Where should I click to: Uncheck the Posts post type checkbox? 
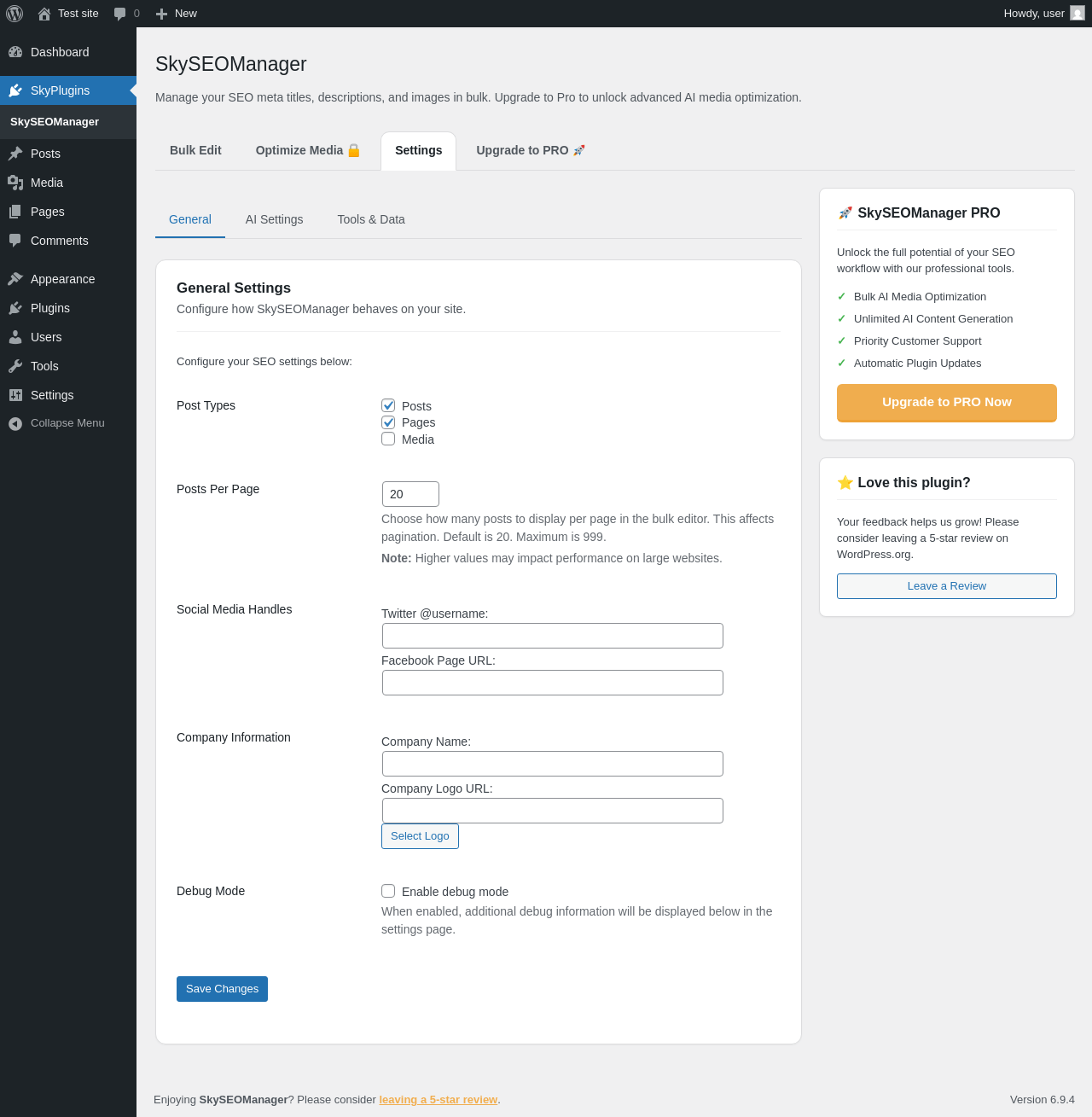[x=388, y=405]
